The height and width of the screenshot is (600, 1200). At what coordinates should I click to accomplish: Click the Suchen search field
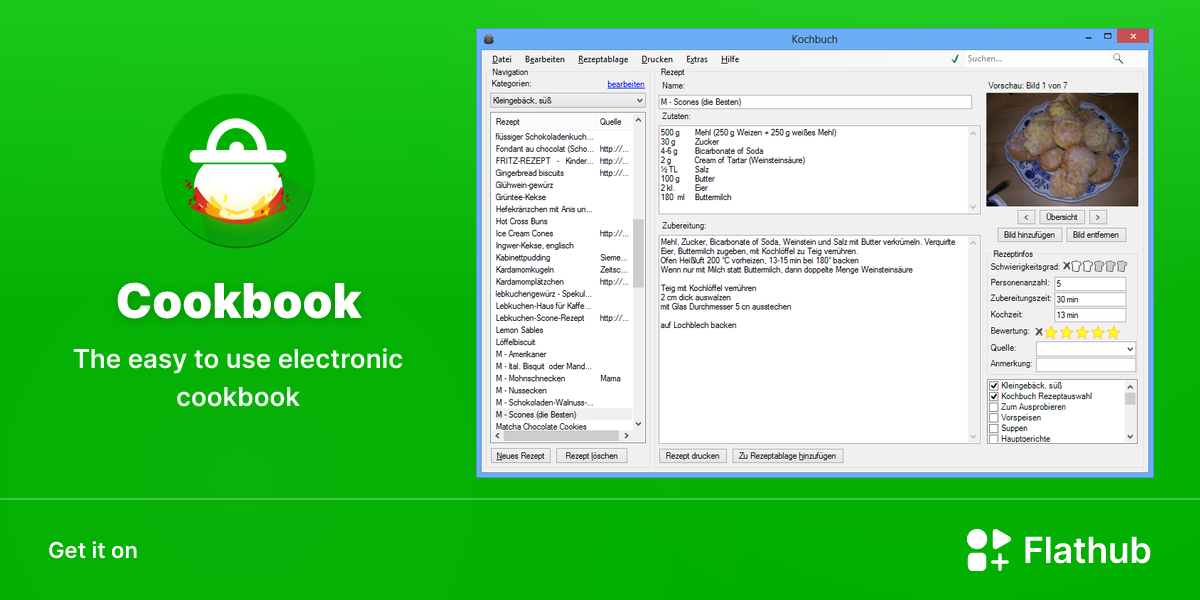pos(1035,59)
